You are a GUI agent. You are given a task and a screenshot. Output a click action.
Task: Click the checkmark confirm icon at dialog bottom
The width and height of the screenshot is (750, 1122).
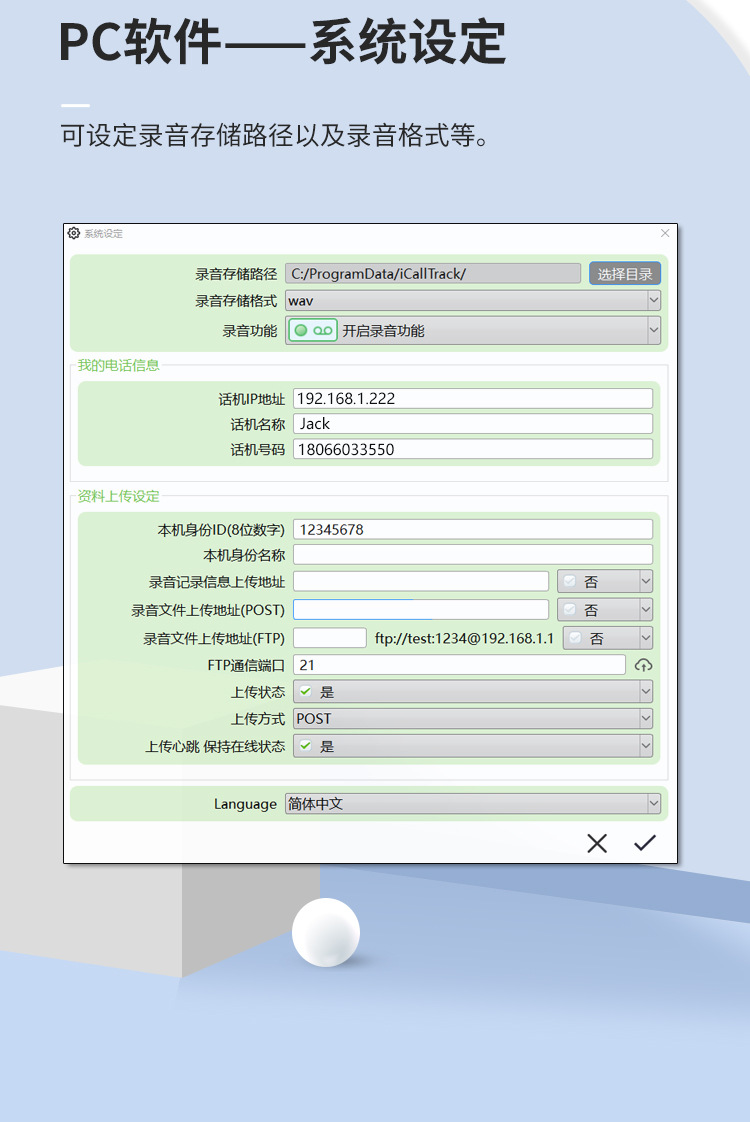click(x=645, y=843)
